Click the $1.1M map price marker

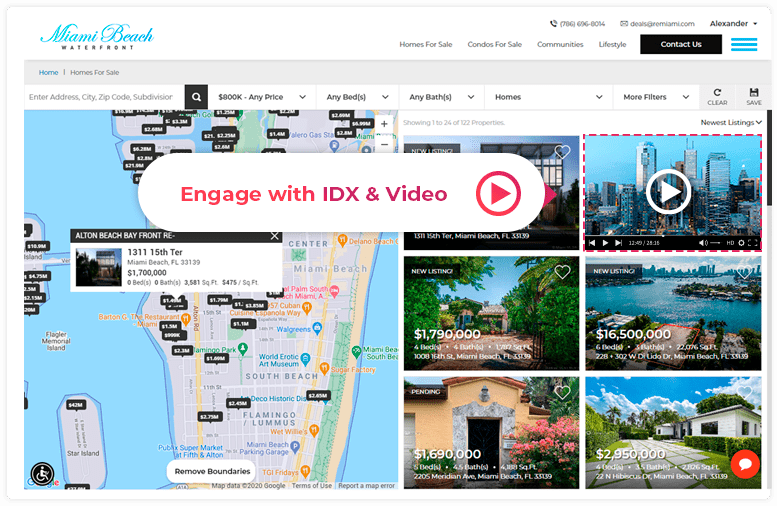pyautogui.click(x=241, y=324)
